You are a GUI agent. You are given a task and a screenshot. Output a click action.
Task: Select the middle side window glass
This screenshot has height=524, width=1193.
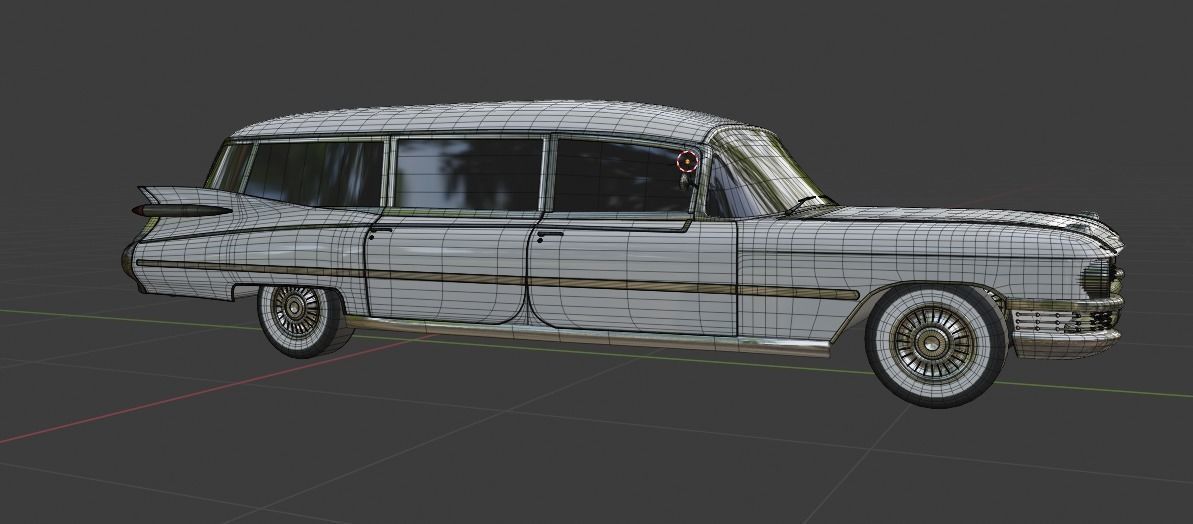tap(469, 174)
